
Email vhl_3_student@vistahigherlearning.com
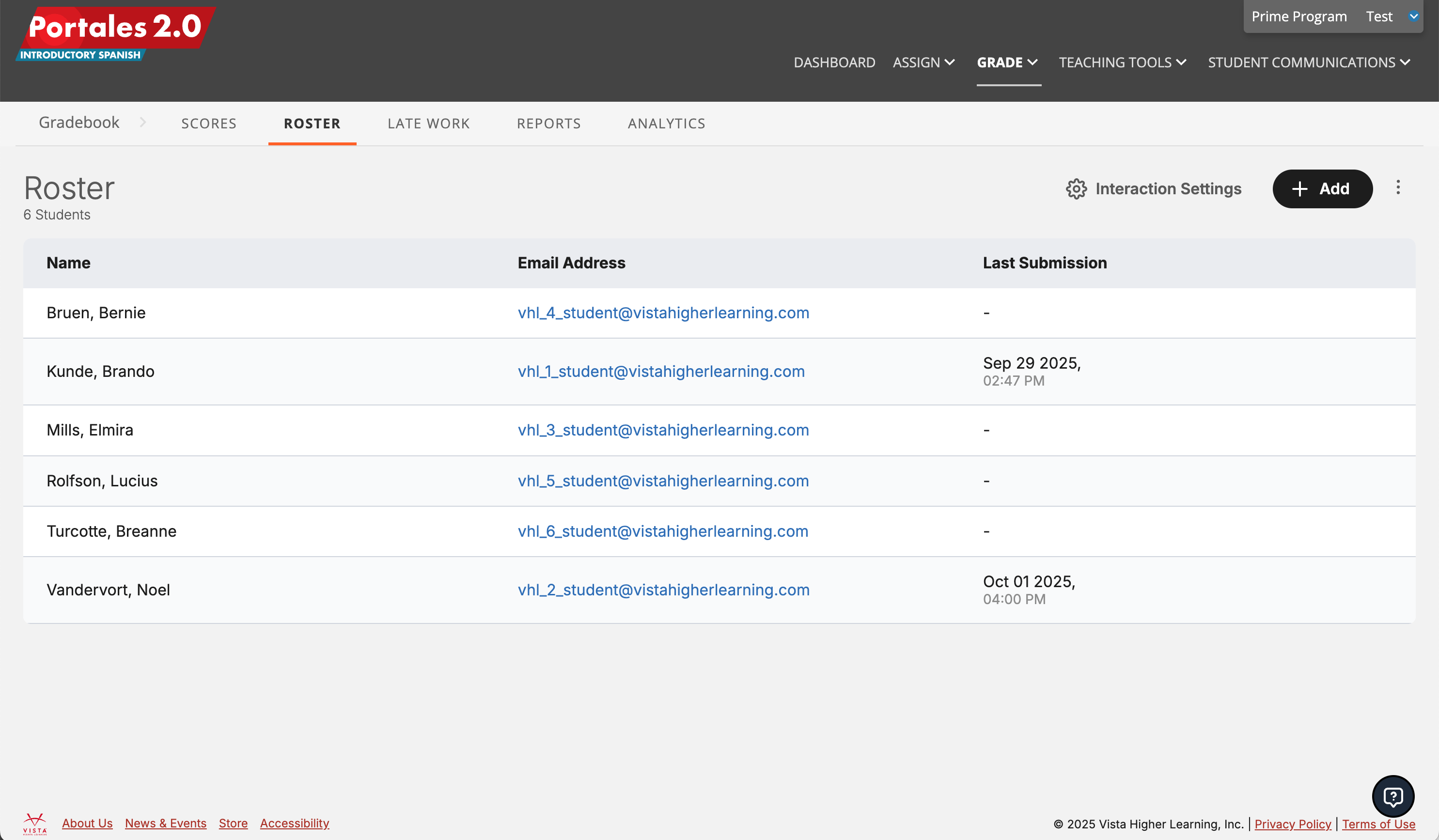664,430
